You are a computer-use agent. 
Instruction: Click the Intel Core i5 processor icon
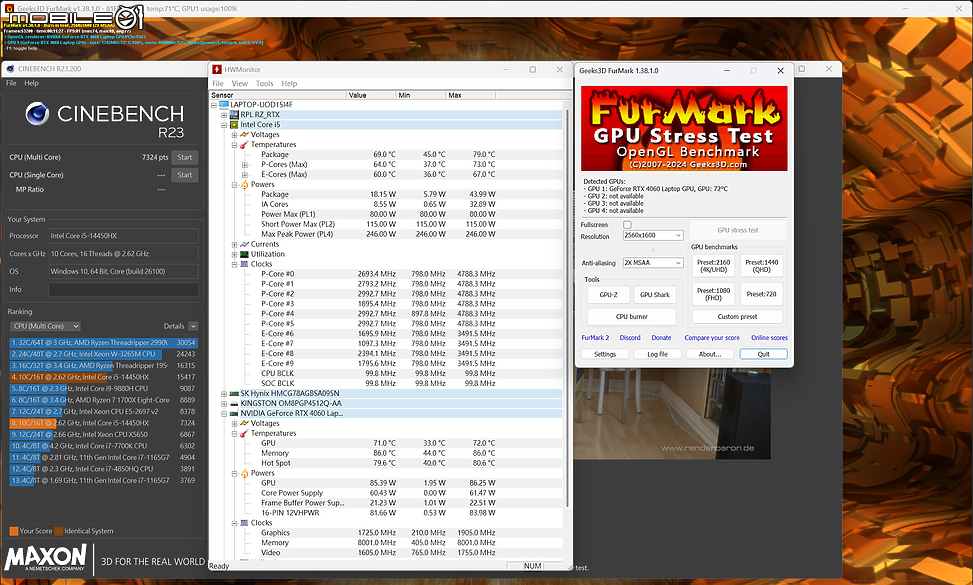pyautogui.click(x=234, y=125)
